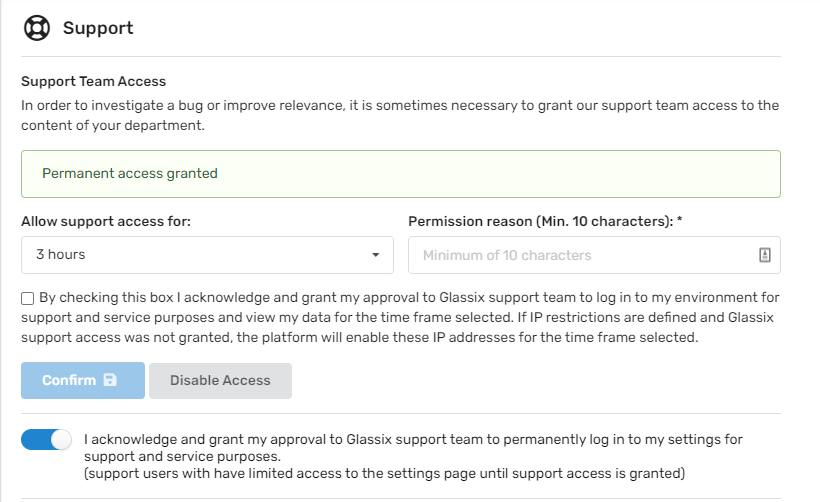Toggle the permanent support access switch
820x502 pixels.
[x=47, y=440]
